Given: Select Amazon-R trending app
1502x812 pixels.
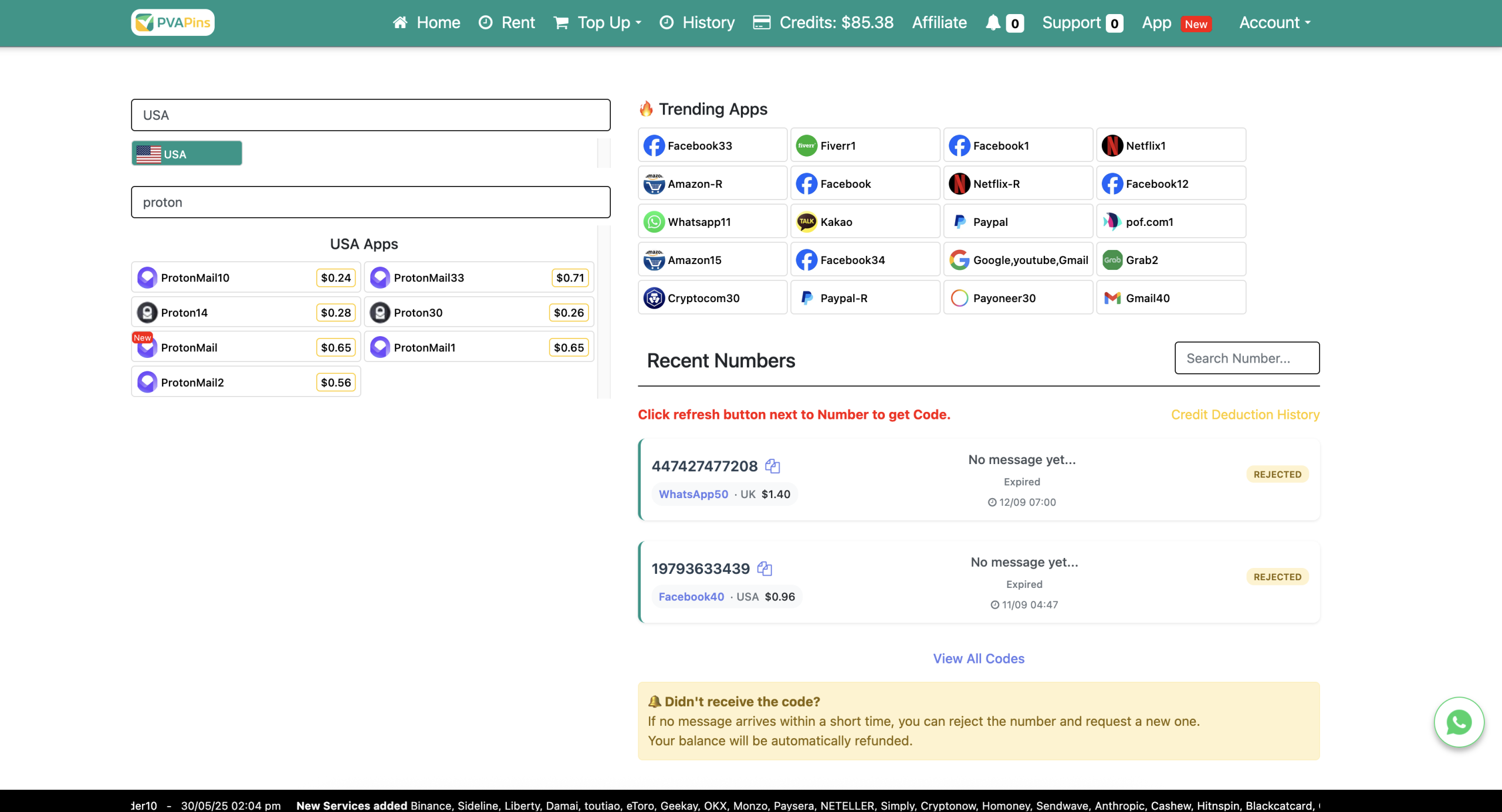Looking at the screenshot, I should click(712, 183).
